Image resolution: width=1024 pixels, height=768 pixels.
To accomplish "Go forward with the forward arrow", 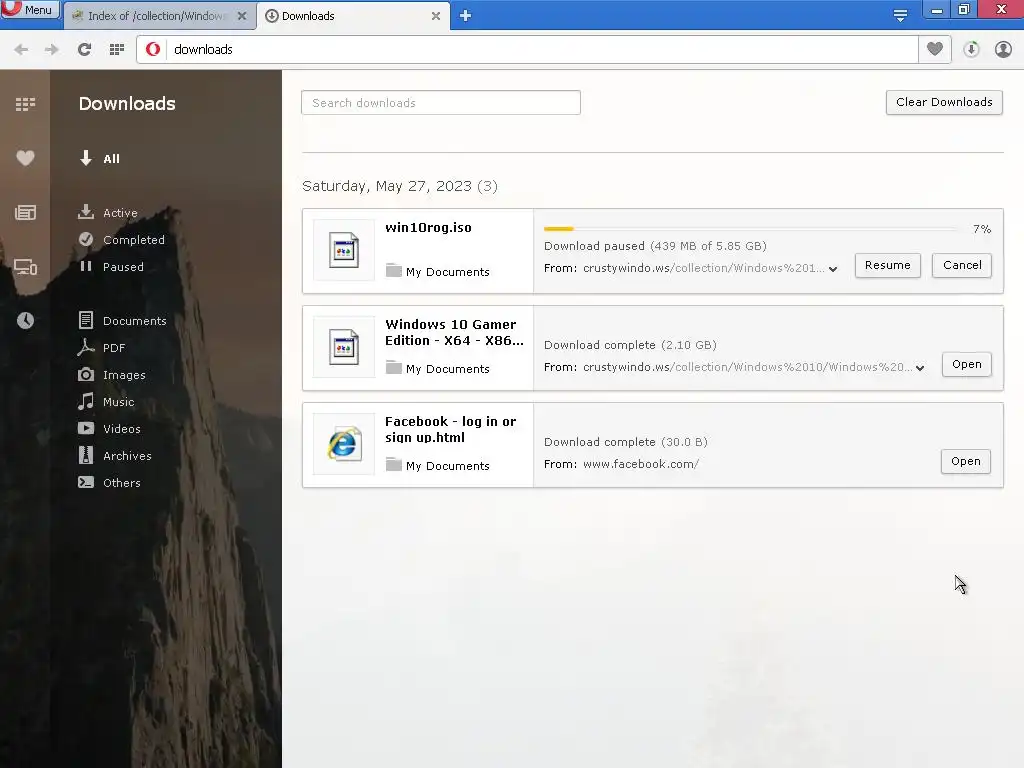I will coord(52,50).
